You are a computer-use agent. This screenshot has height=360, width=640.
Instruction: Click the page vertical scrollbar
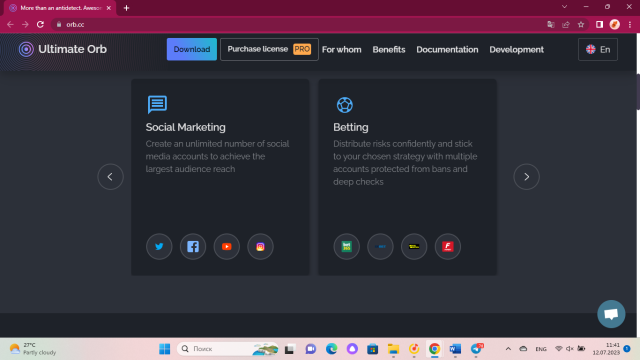[x=638, y=92]
